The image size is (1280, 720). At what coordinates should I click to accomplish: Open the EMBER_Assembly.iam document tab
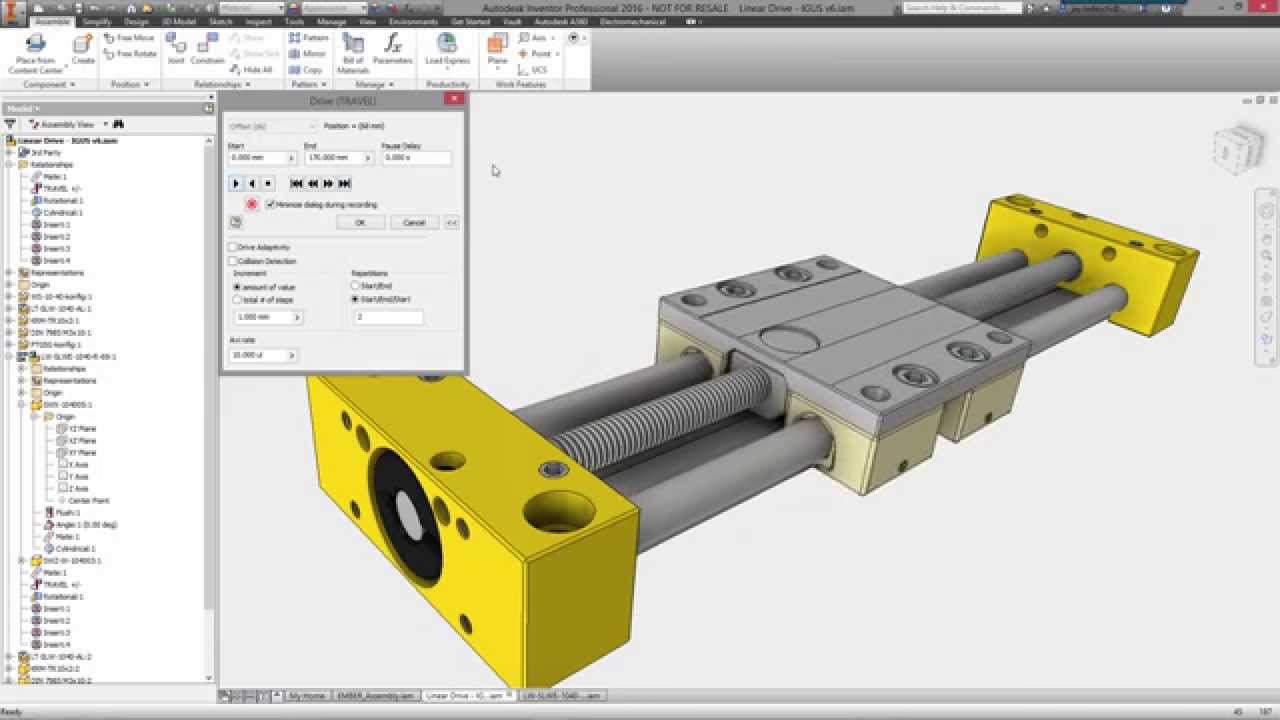pos(375,695)
